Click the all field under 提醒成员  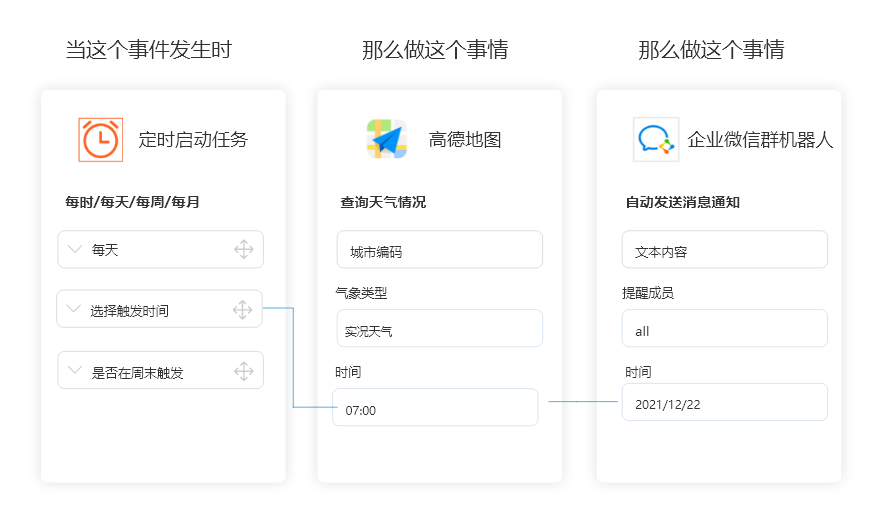[724, 328]
